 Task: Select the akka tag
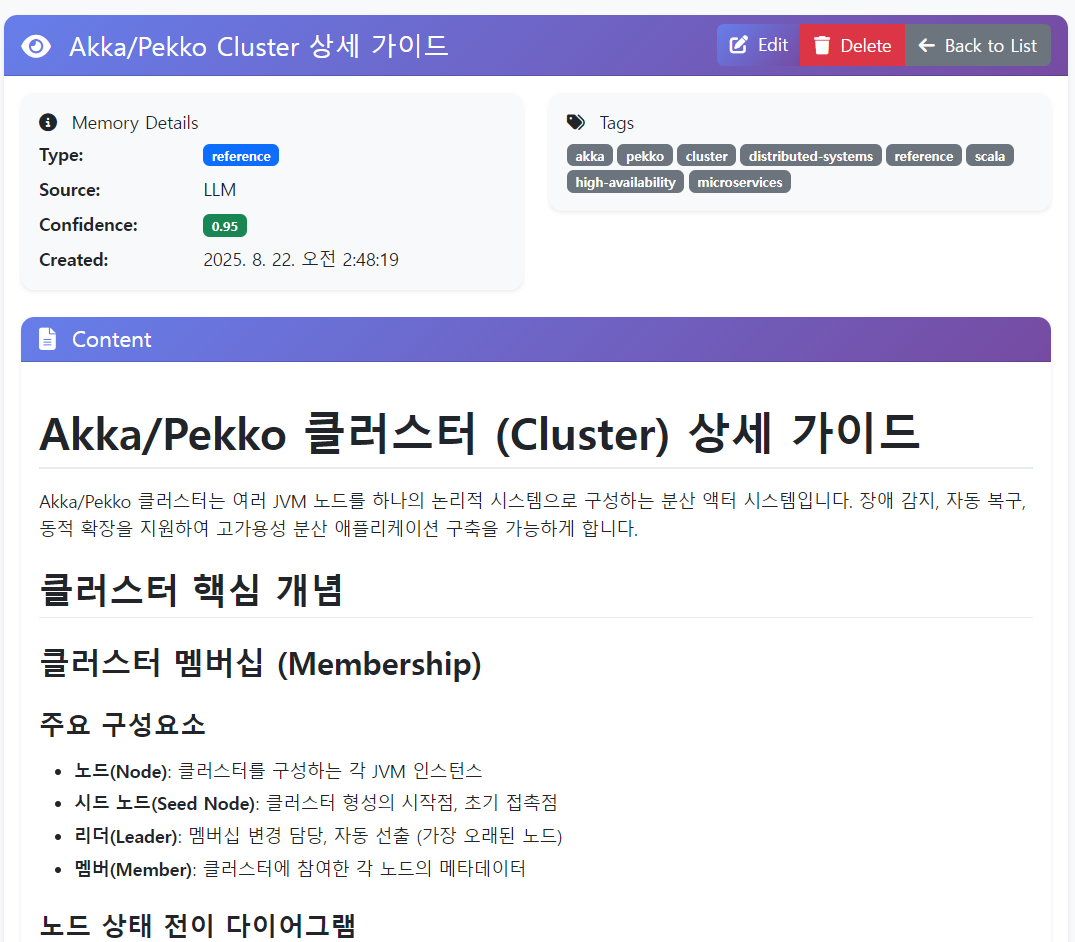(590, 156)
